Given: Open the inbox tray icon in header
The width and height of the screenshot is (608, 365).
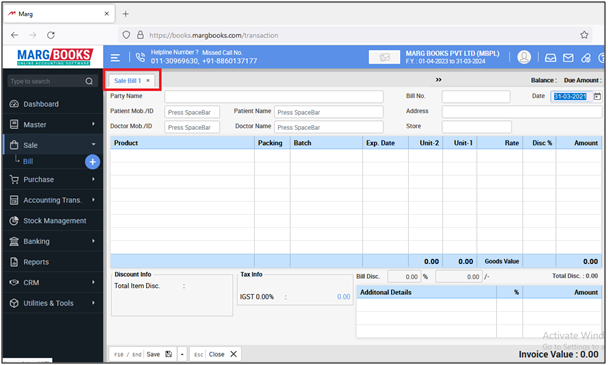Looking at the screenshot, I should click(550, 58).
